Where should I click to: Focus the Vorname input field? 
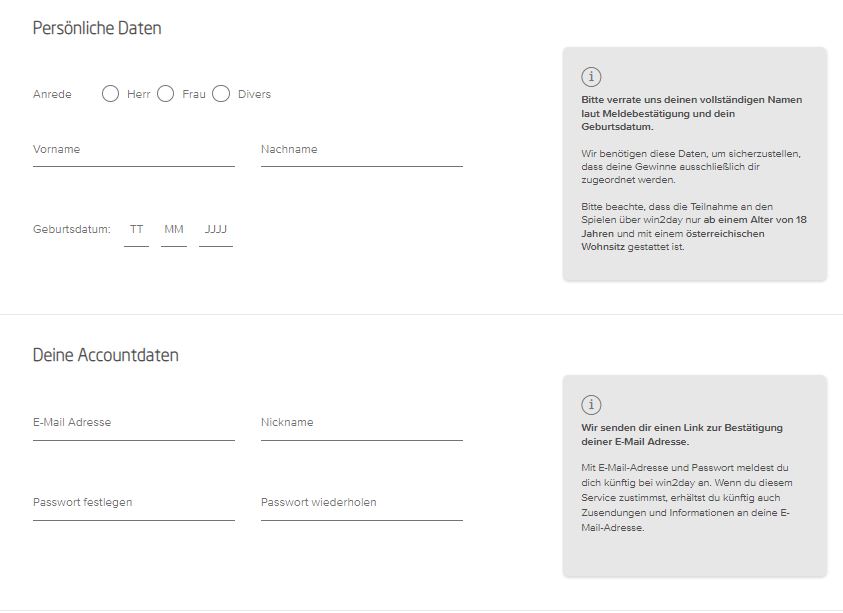(133, 150)
